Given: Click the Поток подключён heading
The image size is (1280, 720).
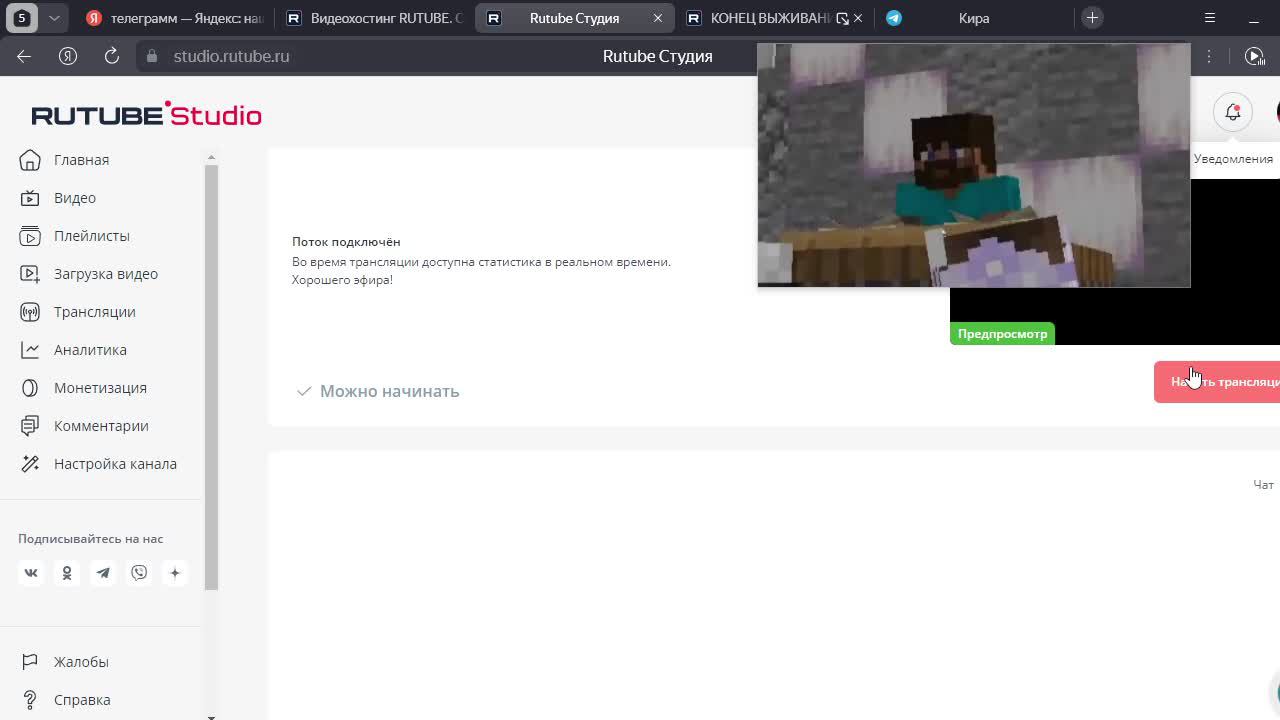Looking at the screenshot, I should 346,242.
